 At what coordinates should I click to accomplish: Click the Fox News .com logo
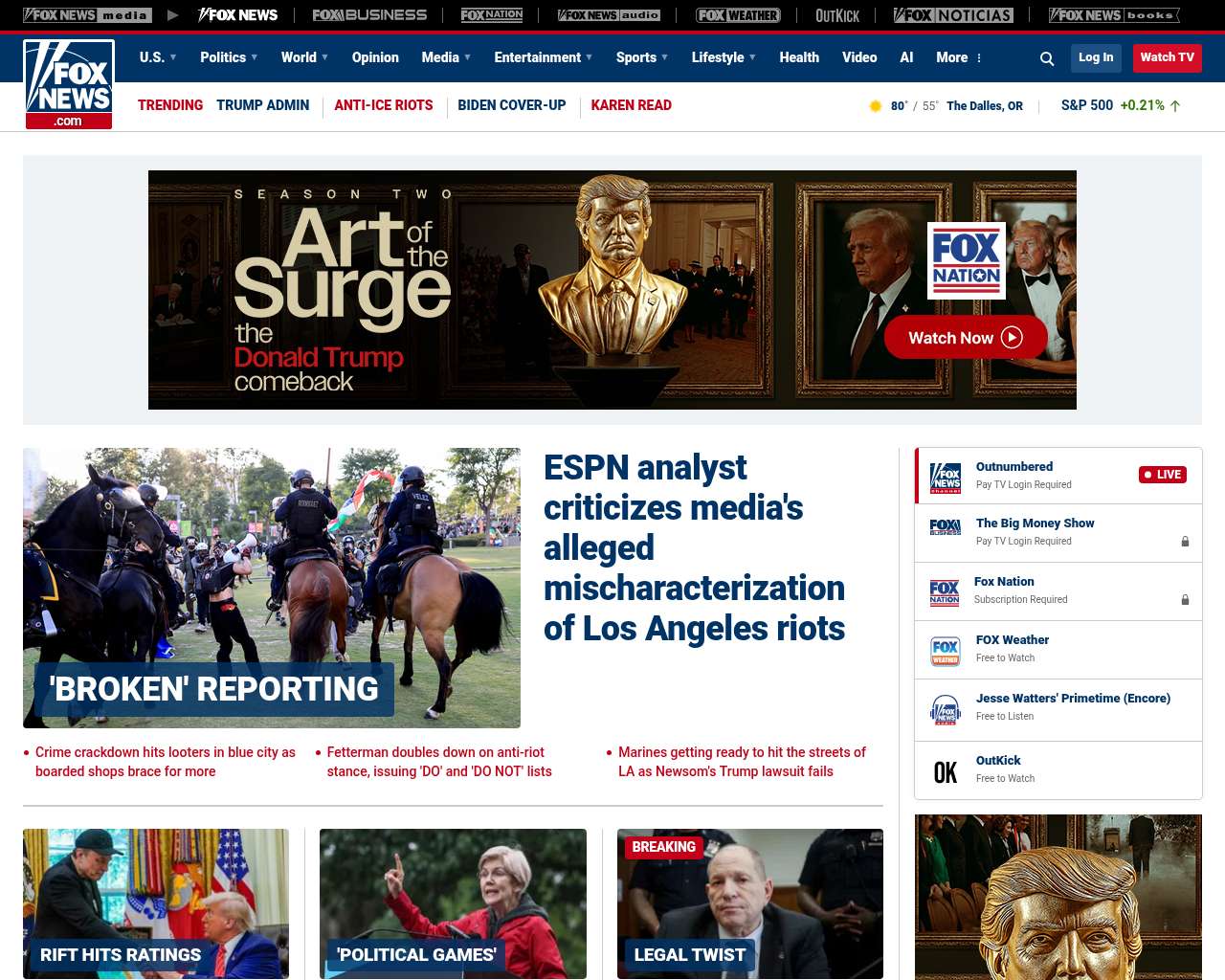pyautogui.click(x=69, y=84)
